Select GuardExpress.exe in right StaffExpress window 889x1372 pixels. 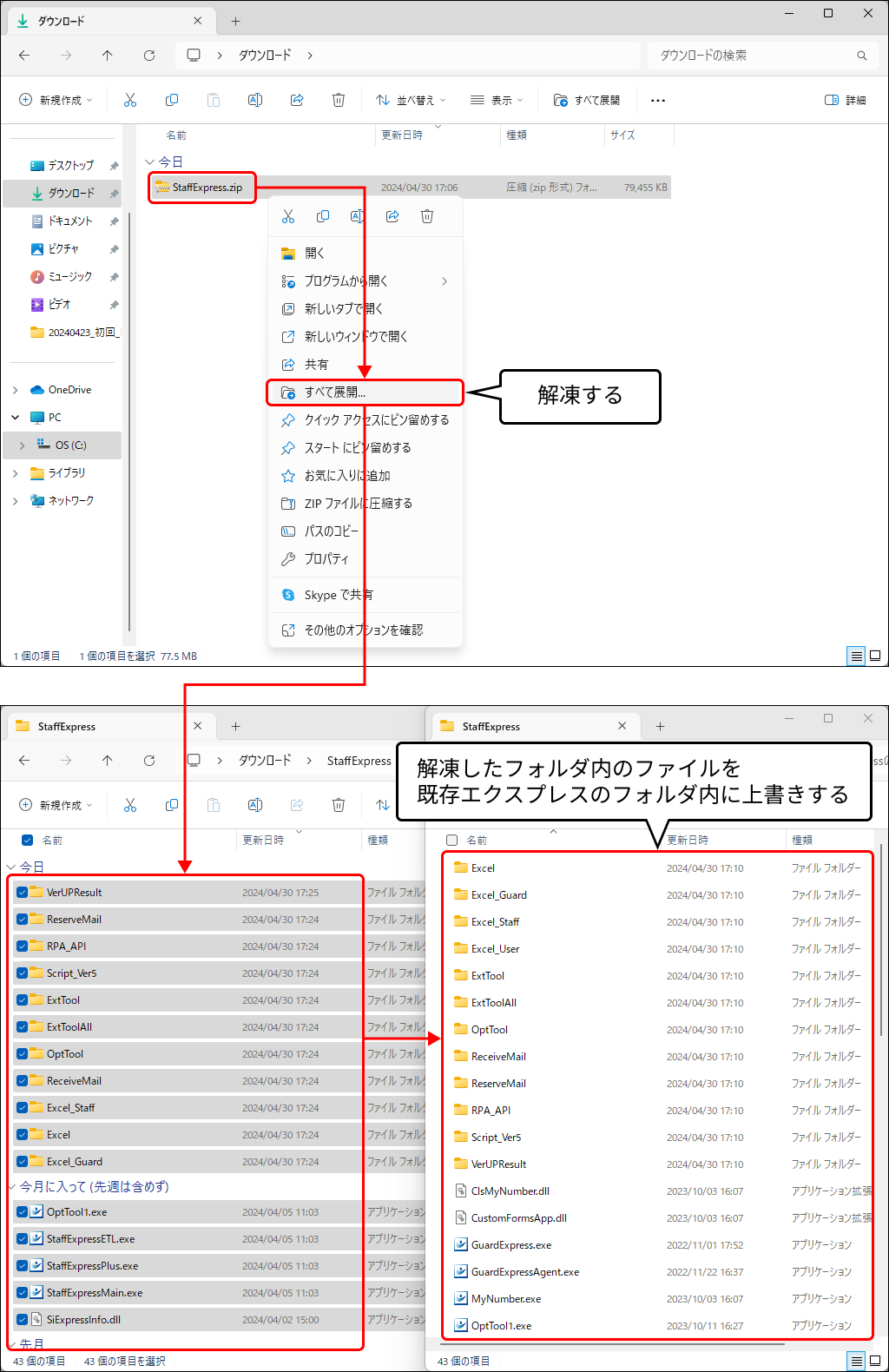(x=511, y=1245)
